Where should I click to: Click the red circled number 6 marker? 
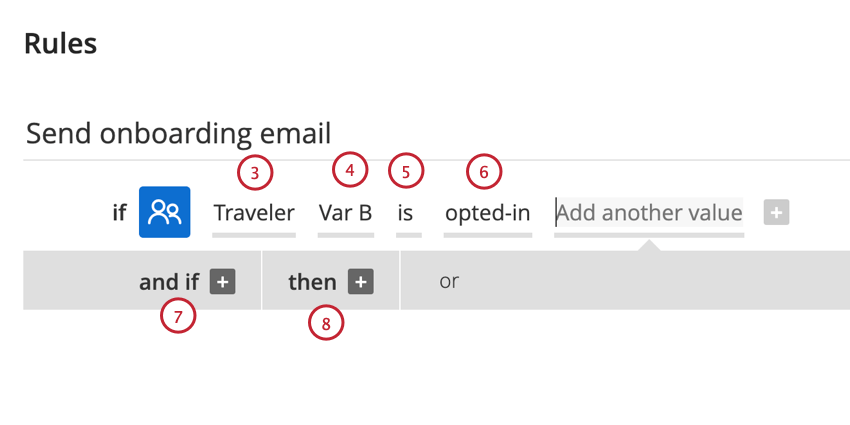point(485,172)
